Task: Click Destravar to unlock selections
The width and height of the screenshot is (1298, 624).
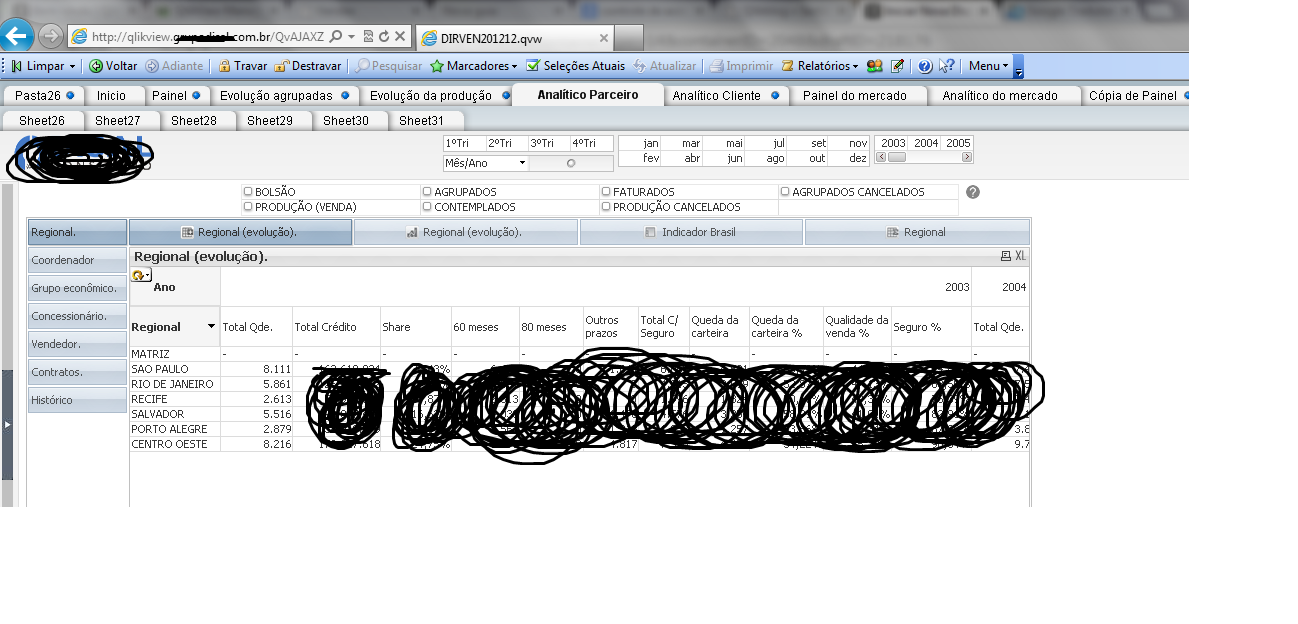Action: 307,66
